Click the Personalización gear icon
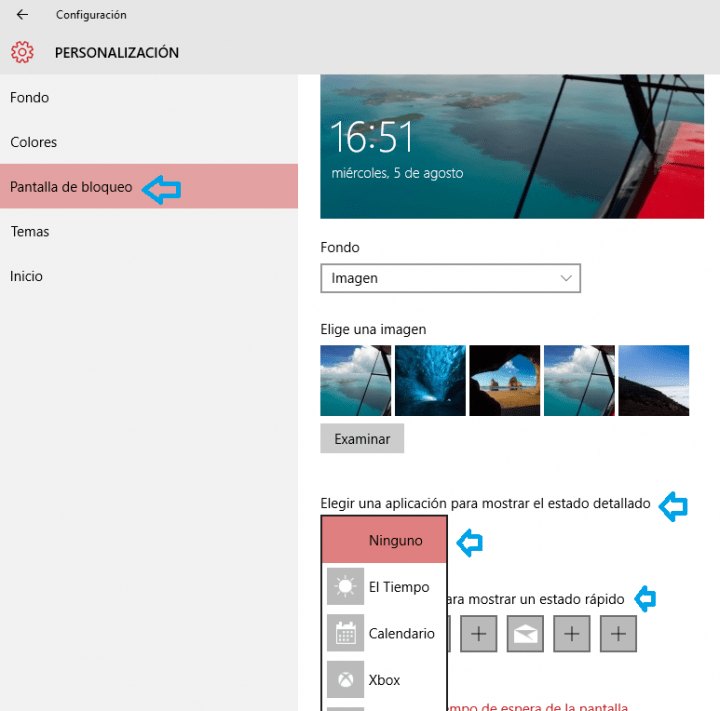720x711 pixels. (22, 52)
